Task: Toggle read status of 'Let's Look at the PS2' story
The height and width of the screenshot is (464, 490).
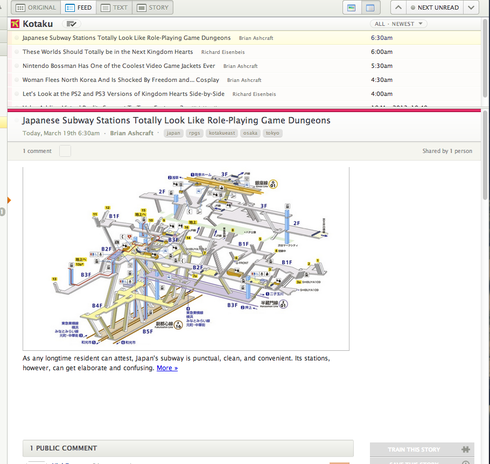Action: 16,94
